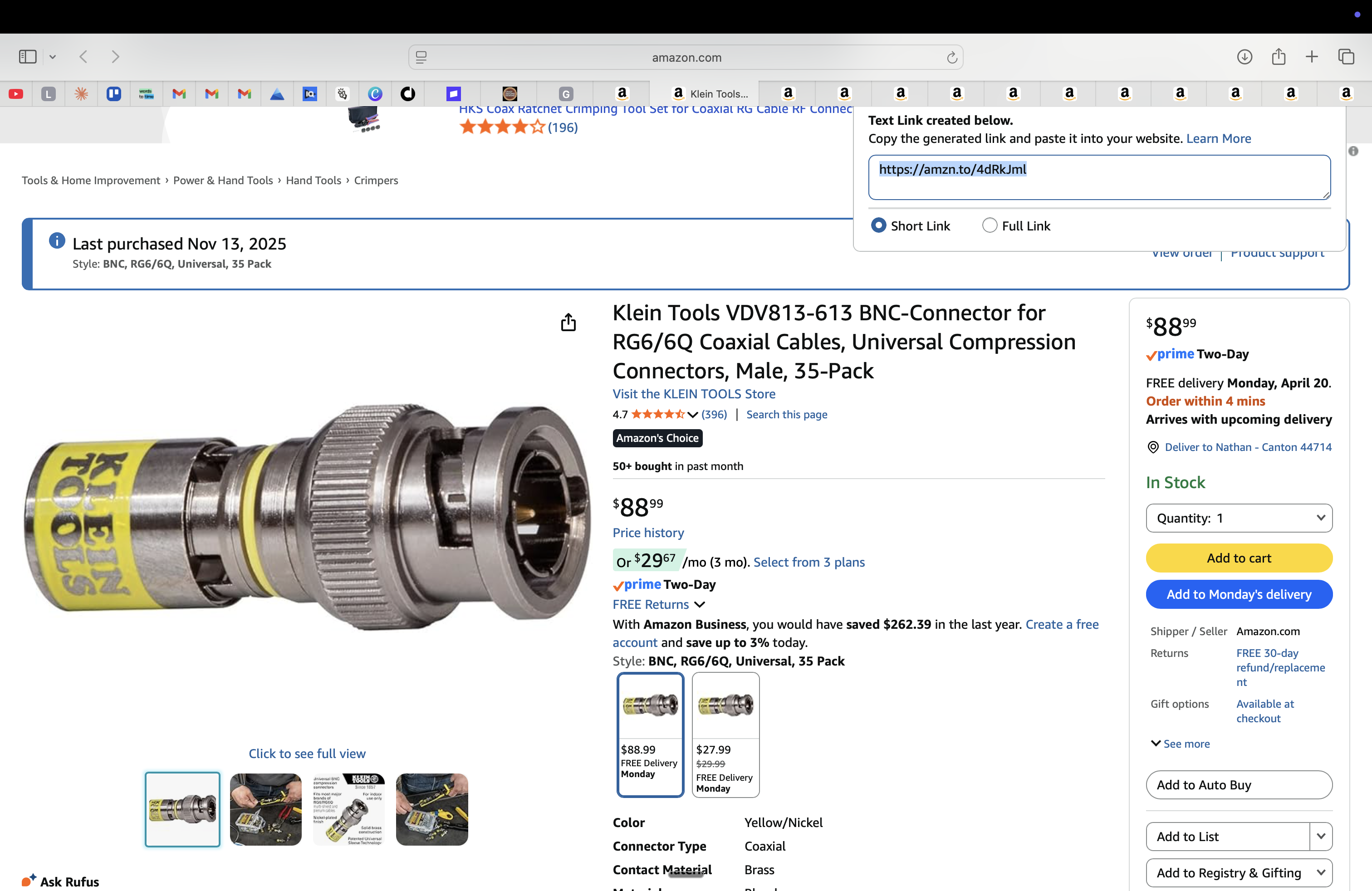Switch to the blue camera pinned tab
1372x891 pixels.
tap(310, 93)
